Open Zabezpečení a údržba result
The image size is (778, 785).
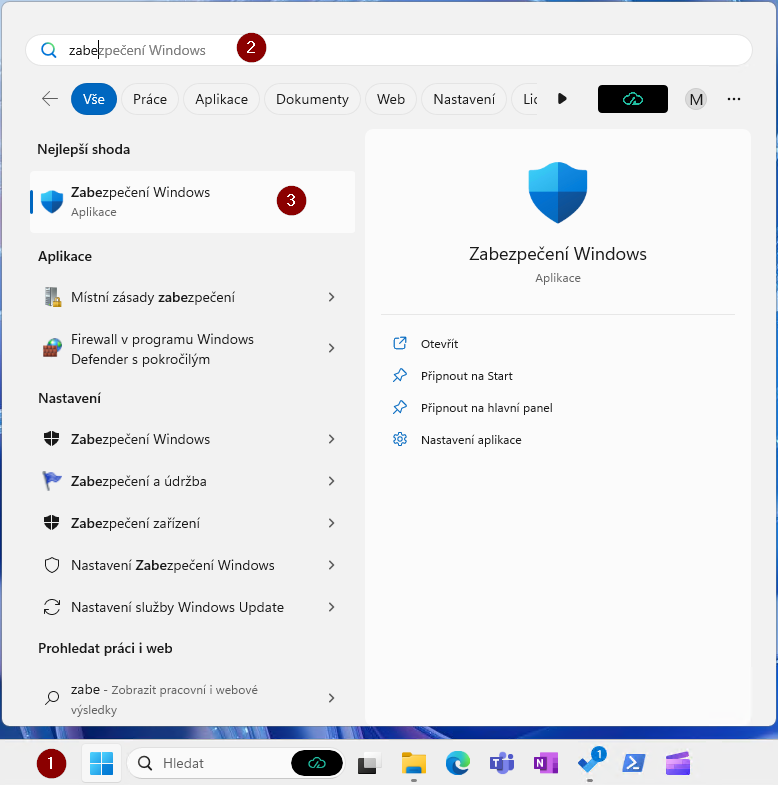(x=193, y=481)
